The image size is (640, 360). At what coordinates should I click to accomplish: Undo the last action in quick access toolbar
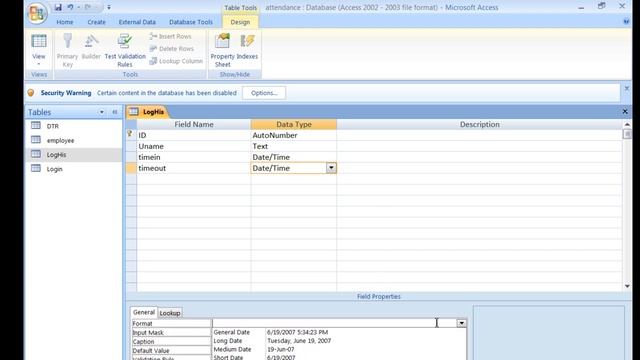(70, 7)
